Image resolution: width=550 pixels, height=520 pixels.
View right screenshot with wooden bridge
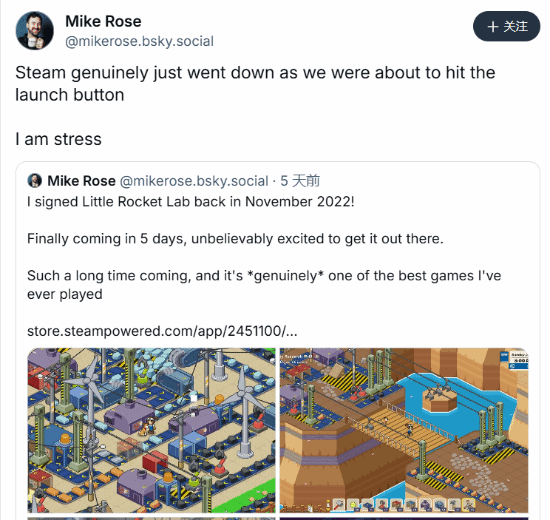[x=404, y=430]
